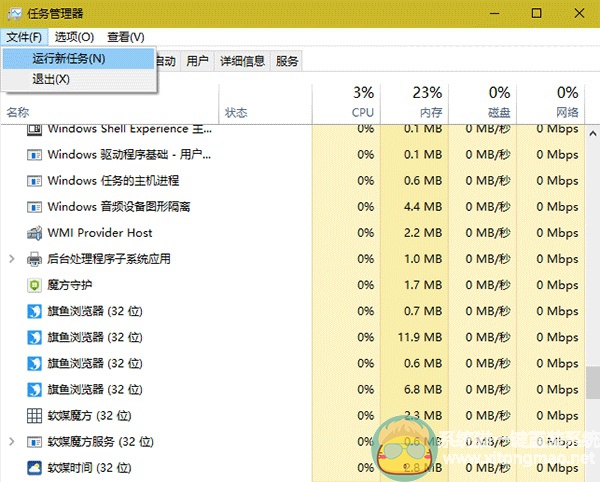Switch to the 启动 tab

167,61
